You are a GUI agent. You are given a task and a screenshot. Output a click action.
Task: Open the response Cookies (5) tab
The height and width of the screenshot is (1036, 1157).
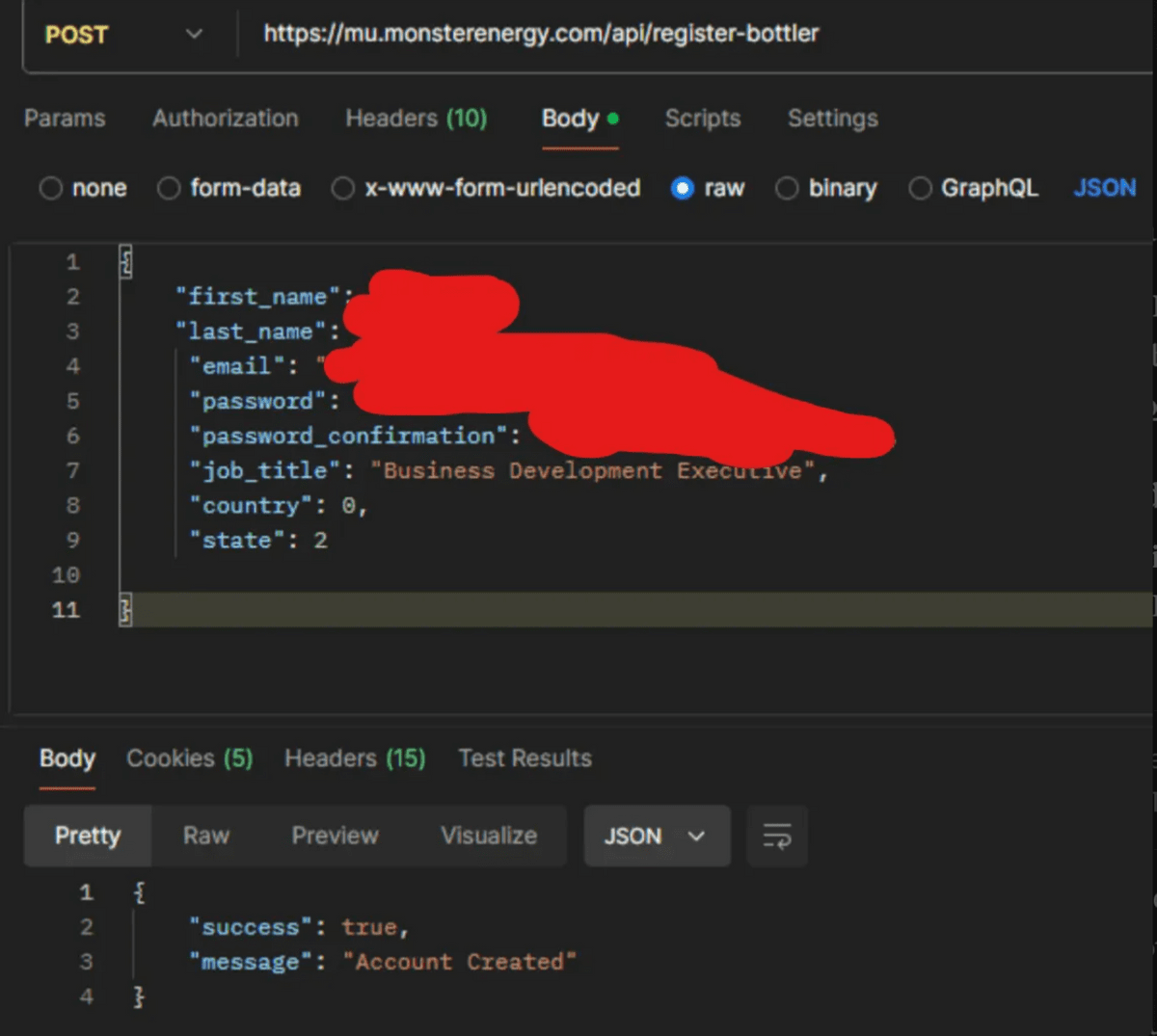coord(190,758)
